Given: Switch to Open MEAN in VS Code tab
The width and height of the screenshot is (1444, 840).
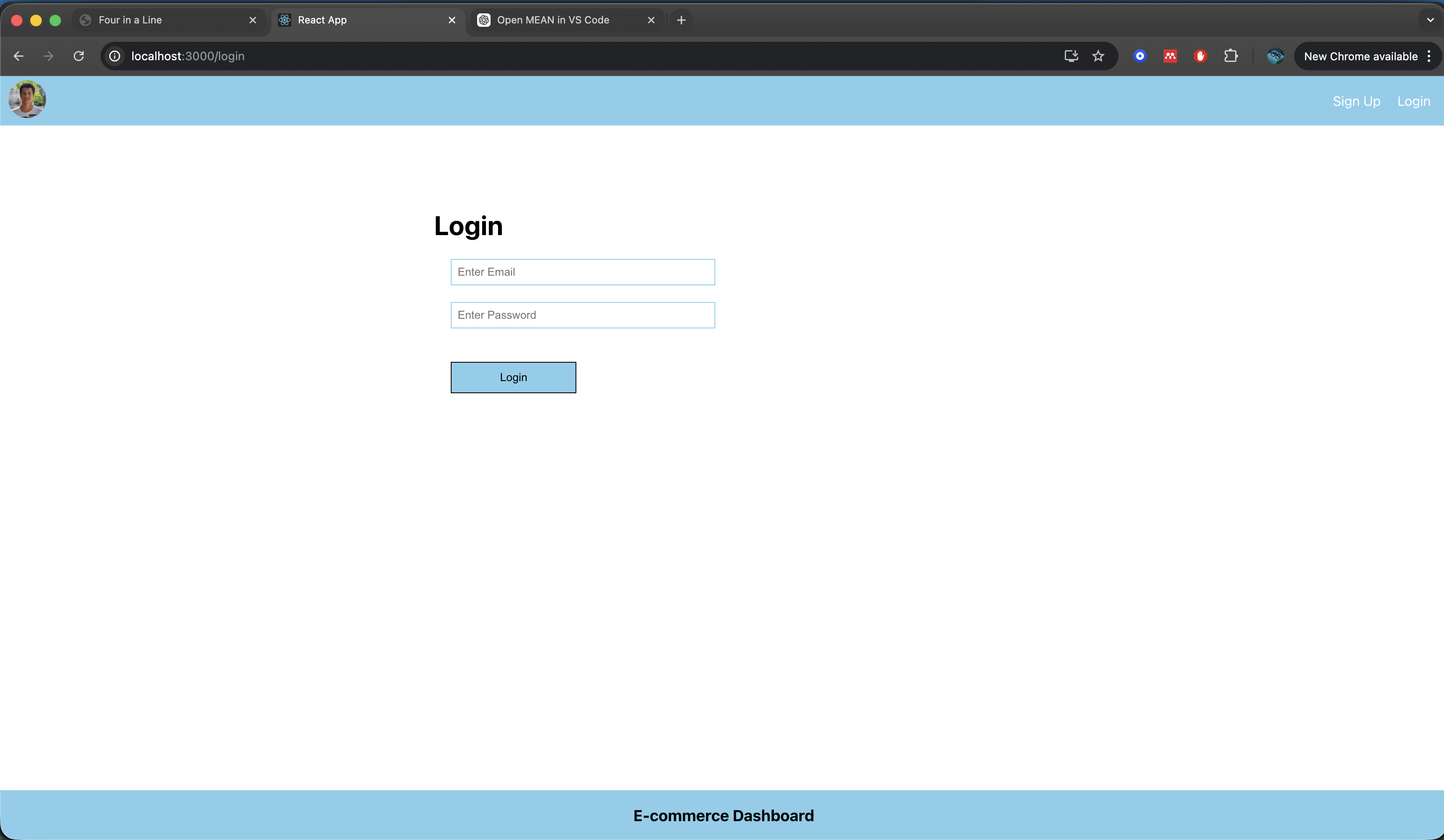Looking at the screenshot, I should [x=552, y=20].
